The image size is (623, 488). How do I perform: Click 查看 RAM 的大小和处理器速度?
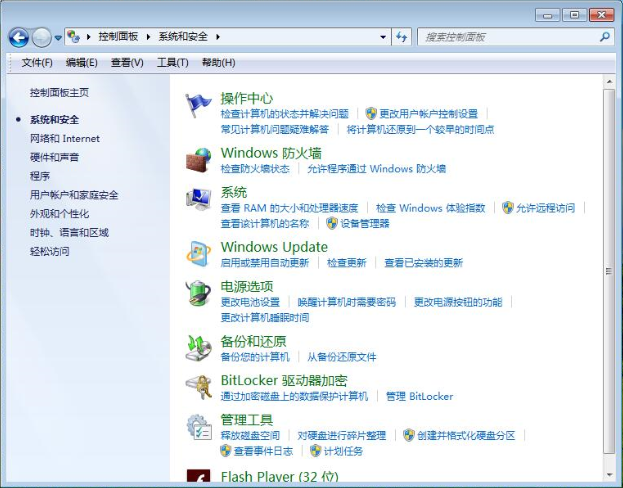tap(289, 208)
